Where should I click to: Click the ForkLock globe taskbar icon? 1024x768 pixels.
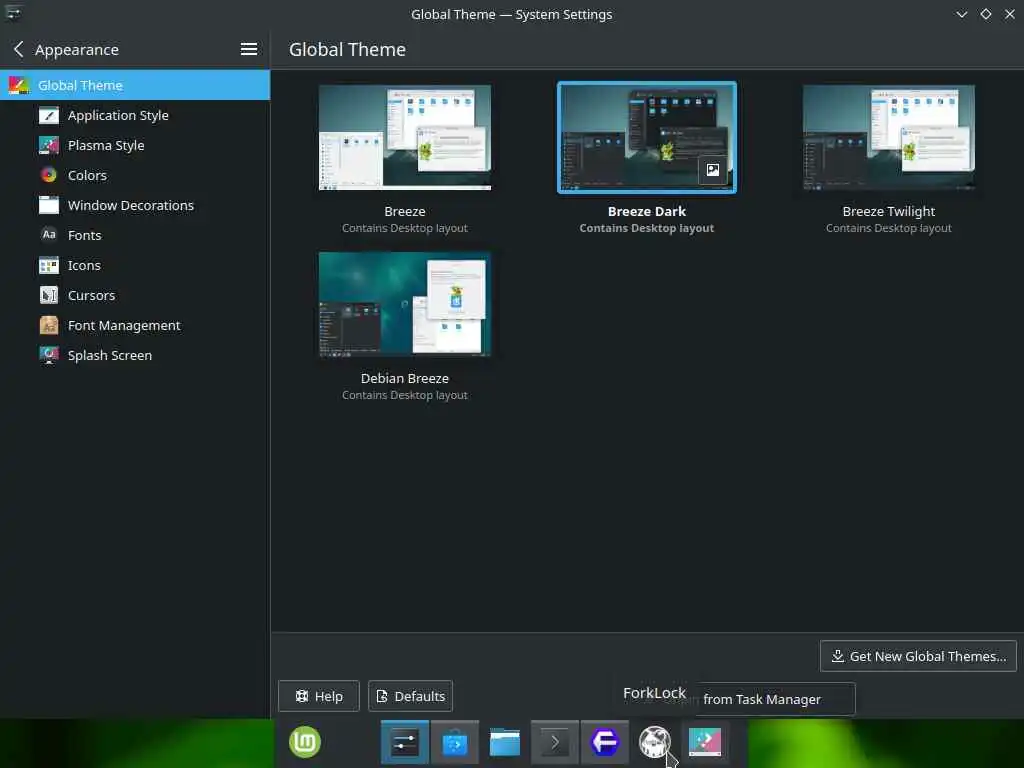(x=654, y=743)
